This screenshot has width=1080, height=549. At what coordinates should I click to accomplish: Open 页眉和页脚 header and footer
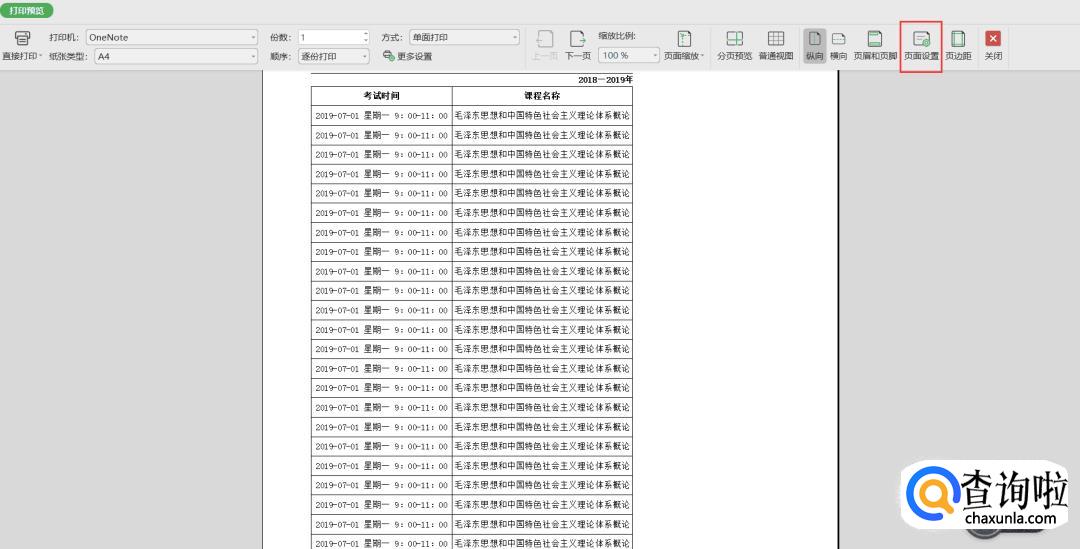875,45
